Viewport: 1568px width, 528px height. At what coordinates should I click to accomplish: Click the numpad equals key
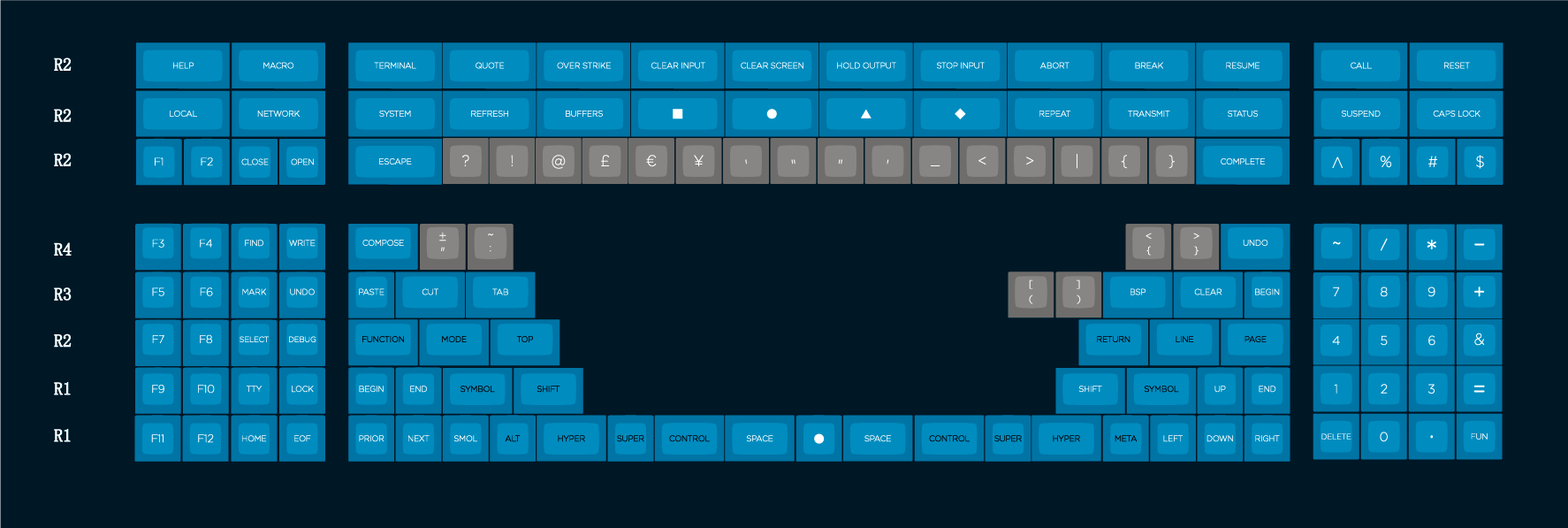click(1480, 389)
